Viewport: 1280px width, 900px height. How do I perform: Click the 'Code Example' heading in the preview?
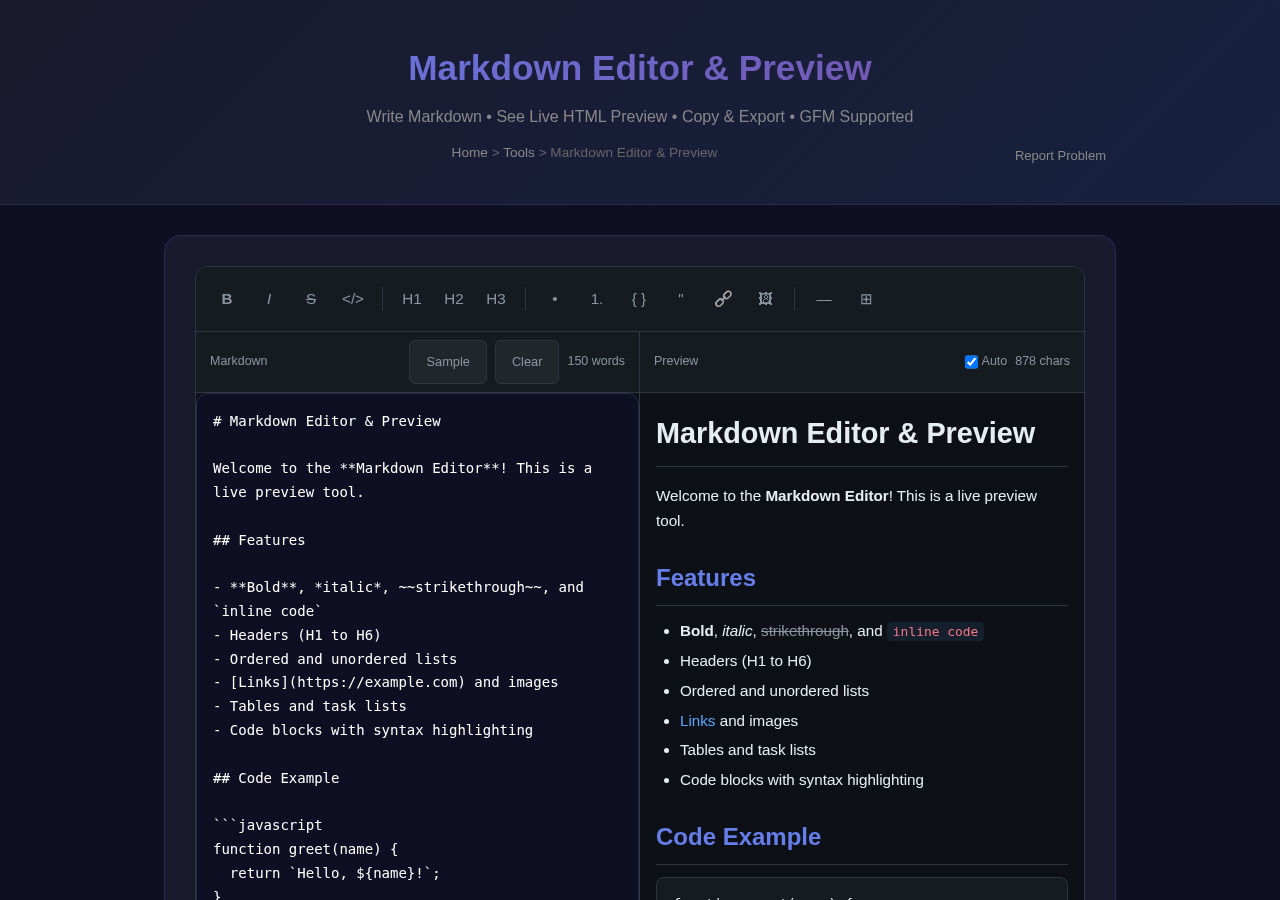738,837
